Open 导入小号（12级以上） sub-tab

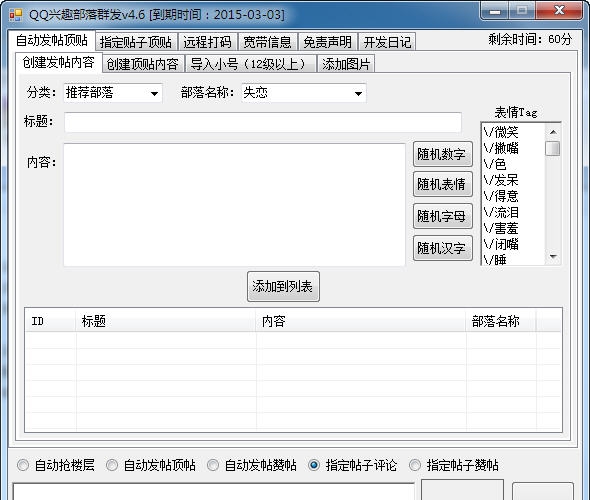[250, 64]
